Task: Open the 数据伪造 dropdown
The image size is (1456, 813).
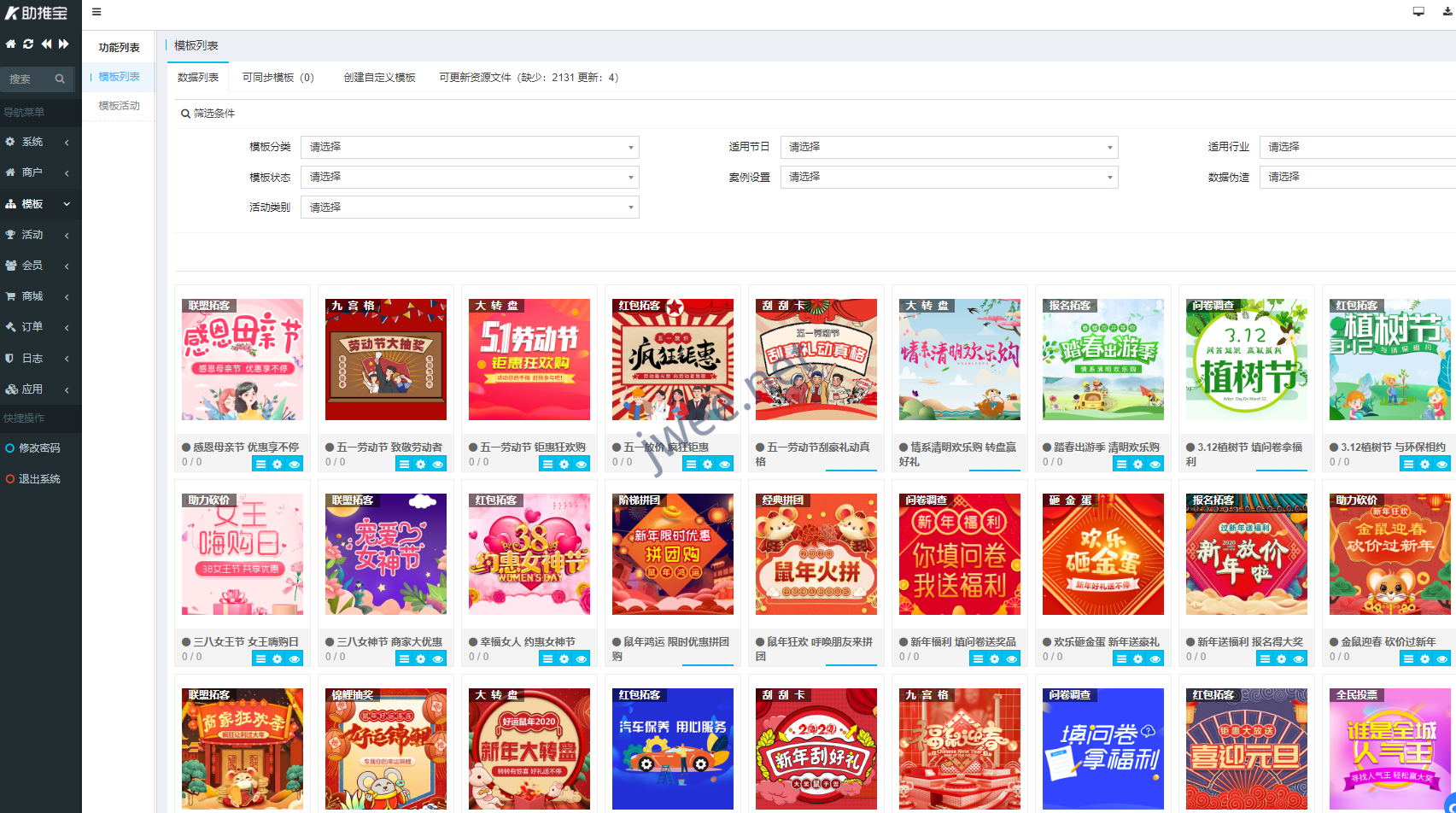Action: point(1358,177)
